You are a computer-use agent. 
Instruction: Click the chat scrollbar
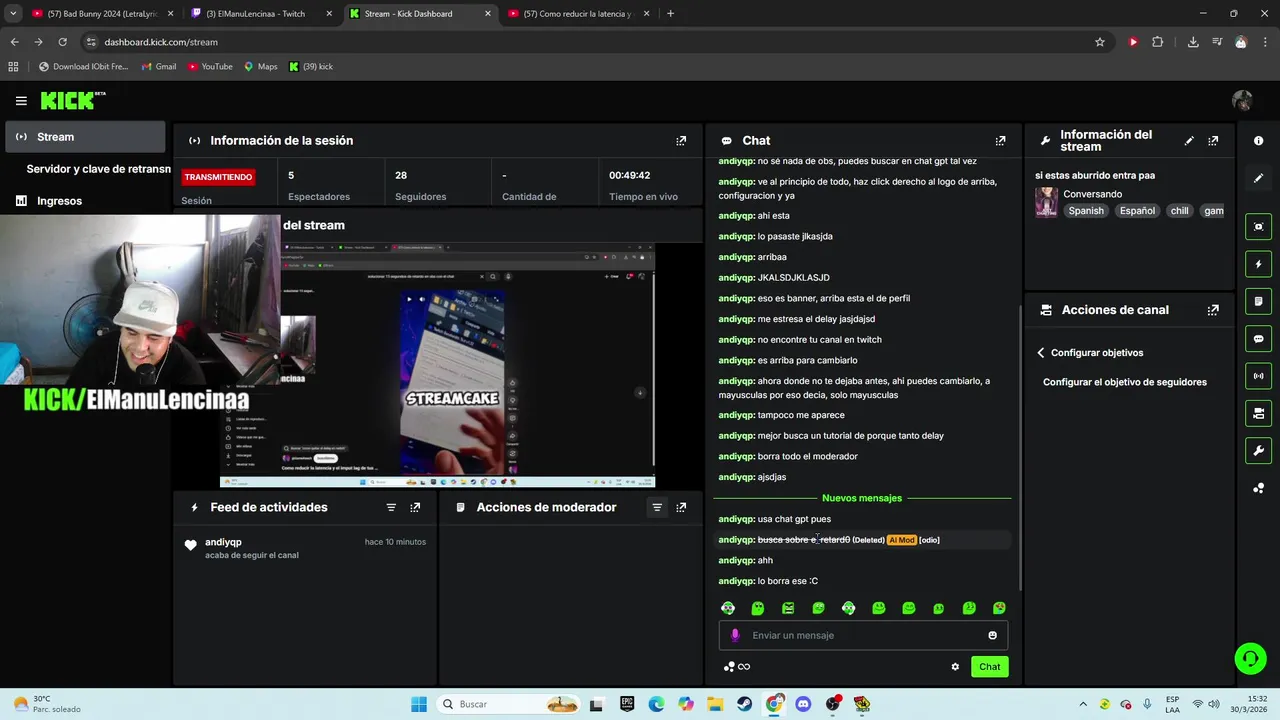[1020, 448]
